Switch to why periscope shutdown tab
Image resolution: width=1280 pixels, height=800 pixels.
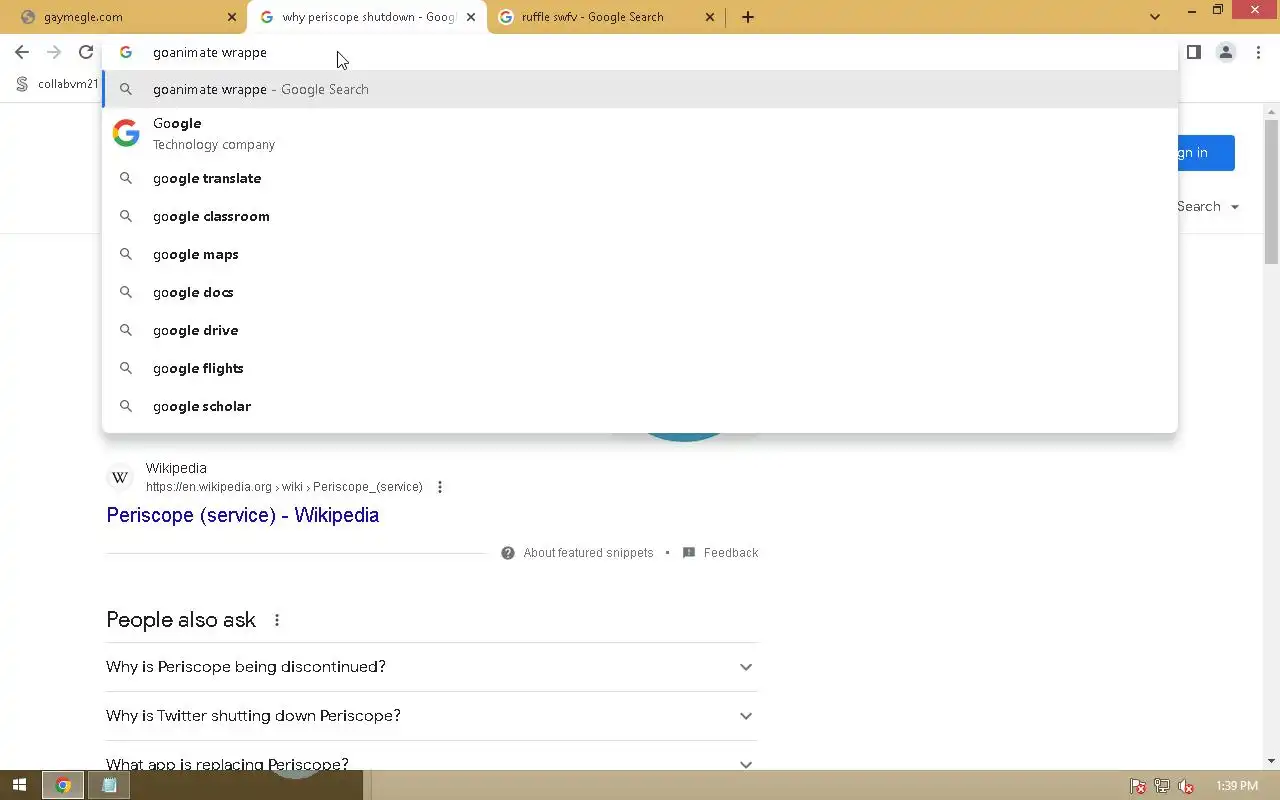367,17
